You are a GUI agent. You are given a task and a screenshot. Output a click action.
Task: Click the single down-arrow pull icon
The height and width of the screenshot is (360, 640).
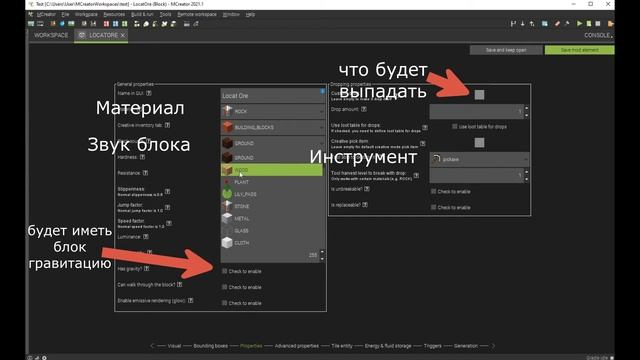tap(522, 24)
